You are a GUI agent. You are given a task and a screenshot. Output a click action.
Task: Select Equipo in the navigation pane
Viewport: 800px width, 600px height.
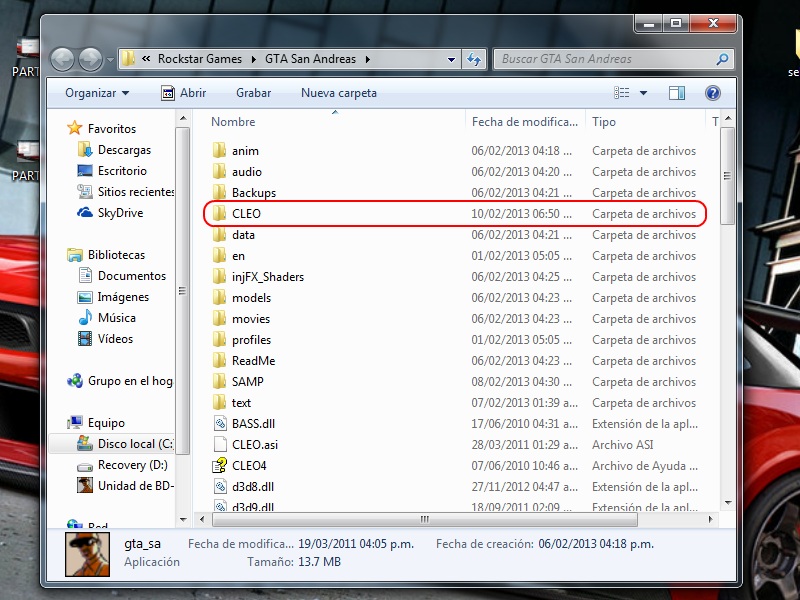pyautogui.click(x=106, y=422)
